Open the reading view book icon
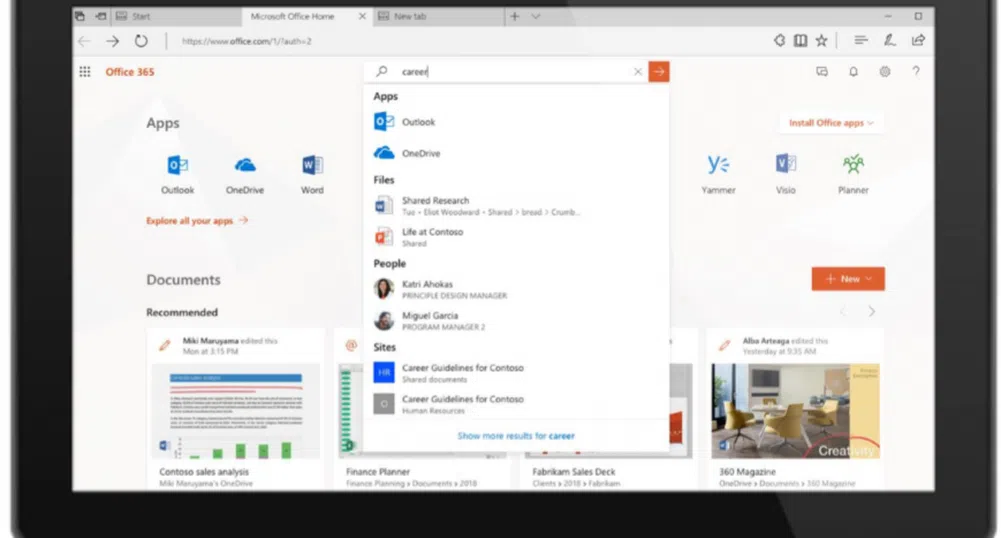The image size is (1001, 538). click(x=800, y=41)
